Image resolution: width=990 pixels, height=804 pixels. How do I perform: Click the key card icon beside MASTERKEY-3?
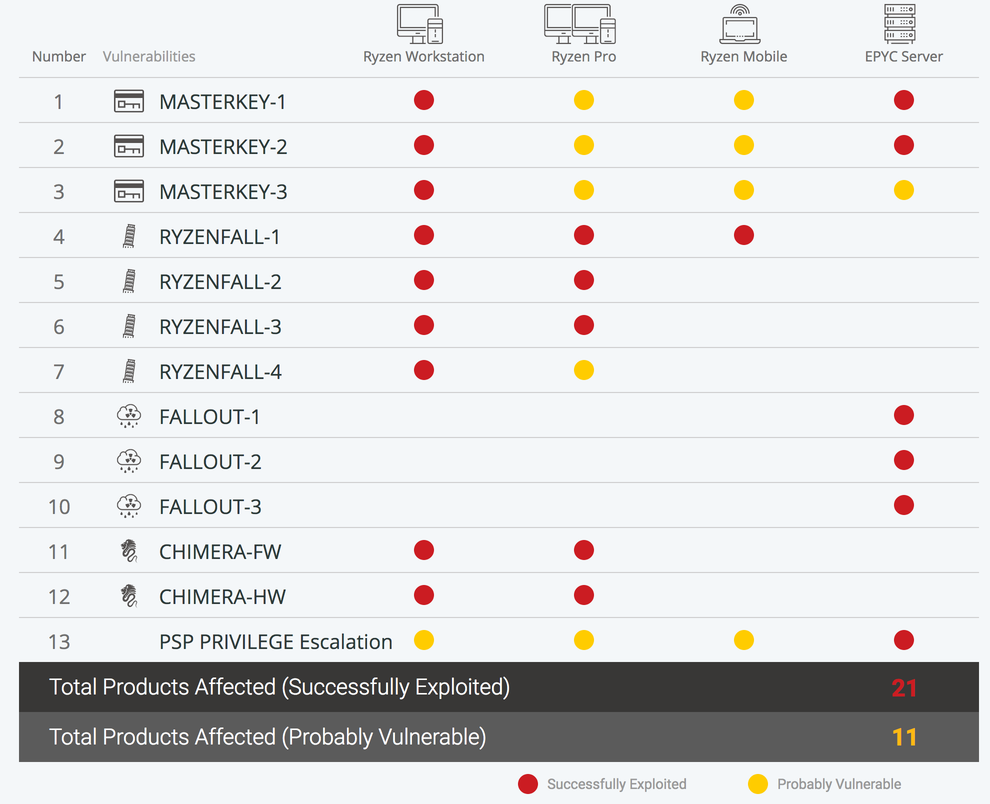pyautogui.click(x=129, y=191)
